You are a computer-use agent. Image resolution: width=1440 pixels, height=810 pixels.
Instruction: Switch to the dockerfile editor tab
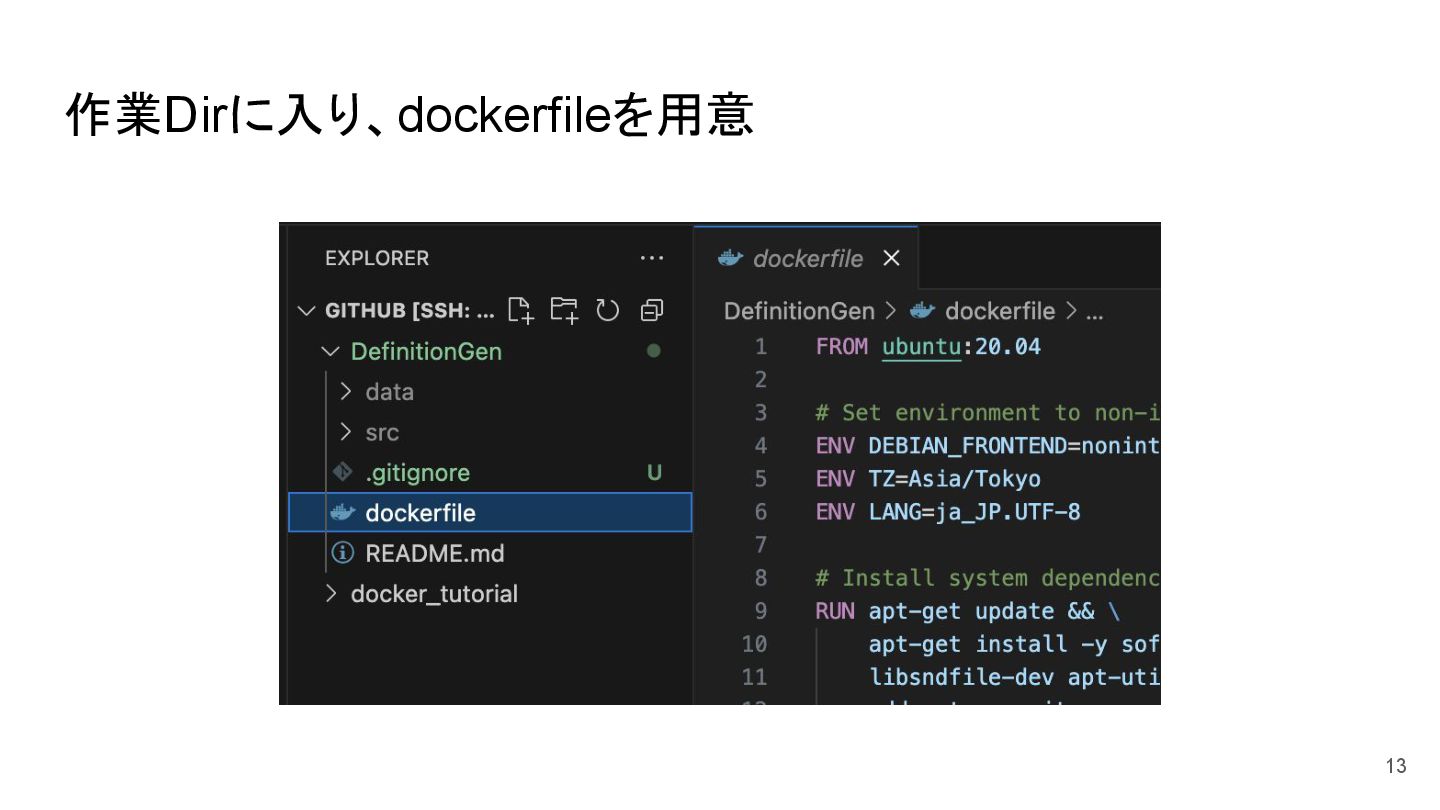pos(805,258)
